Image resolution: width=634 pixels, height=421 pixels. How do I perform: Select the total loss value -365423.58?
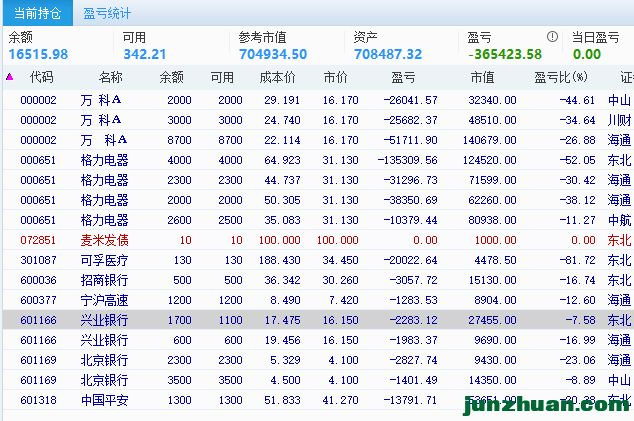(x=505, y=54)
